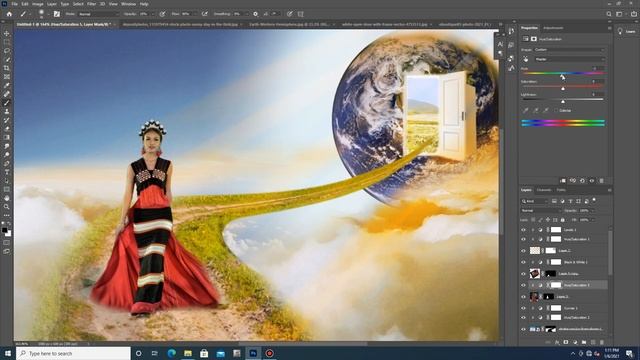Select the Eyedropper tool in the left toolbar
This screenshot has width=640, height=360.
click(7, 85)
